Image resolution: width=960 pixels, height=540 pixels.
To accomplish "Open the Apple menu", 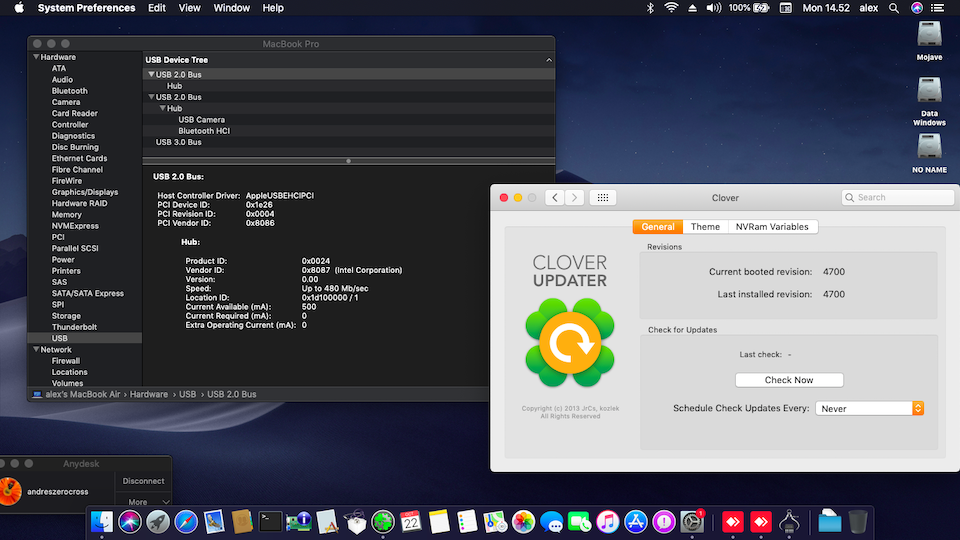I will pos(19,8).
